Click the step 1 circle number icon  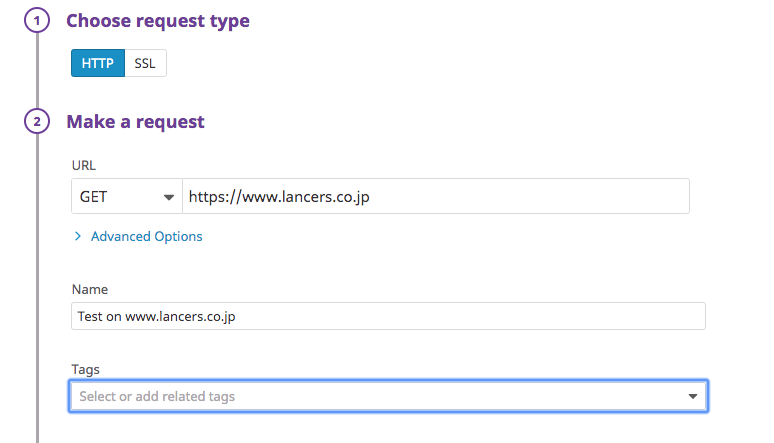(37, 21)
